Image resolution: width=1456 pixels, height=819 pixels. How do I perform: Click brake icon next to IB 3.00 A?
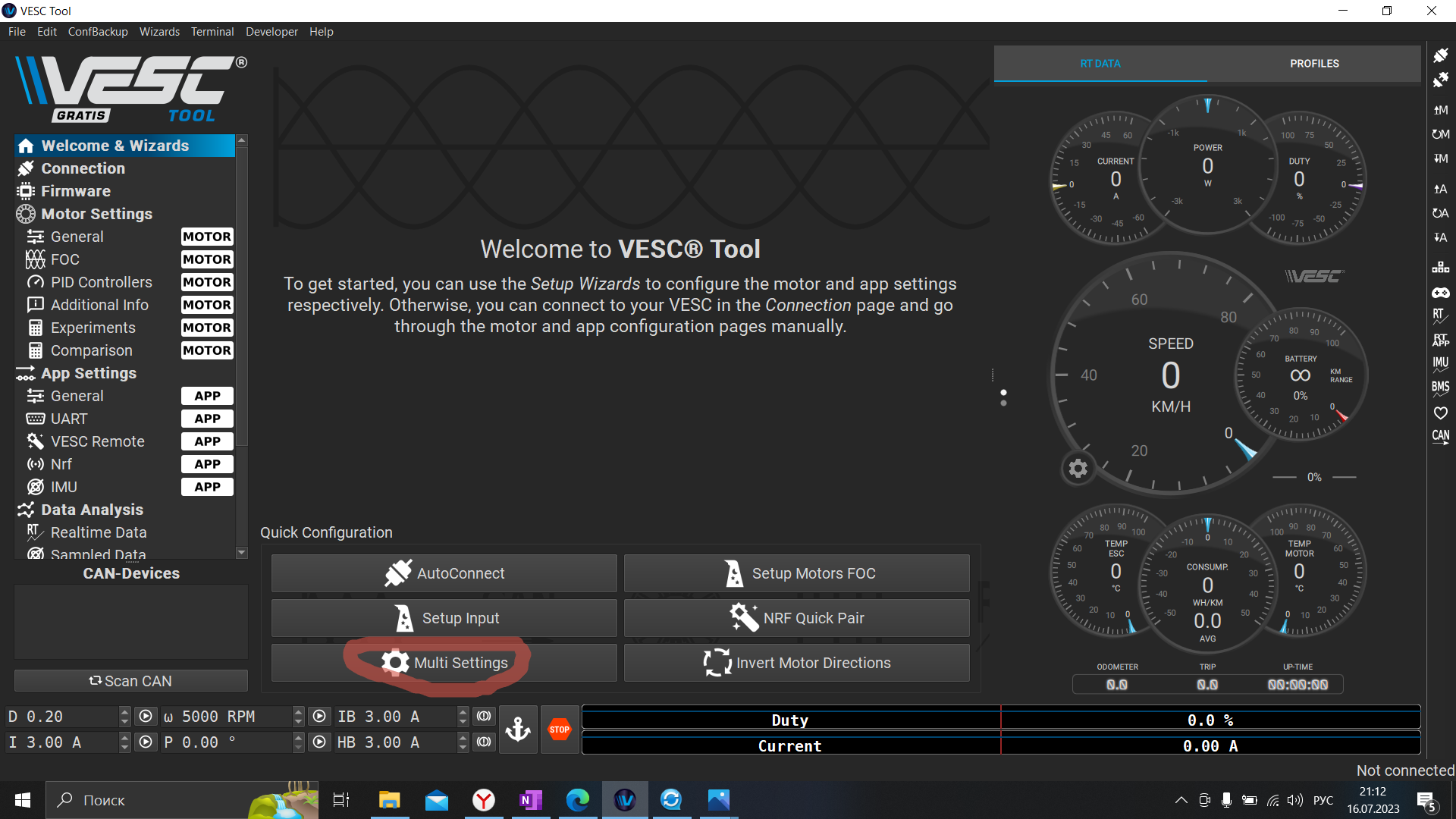pos(484,717)
